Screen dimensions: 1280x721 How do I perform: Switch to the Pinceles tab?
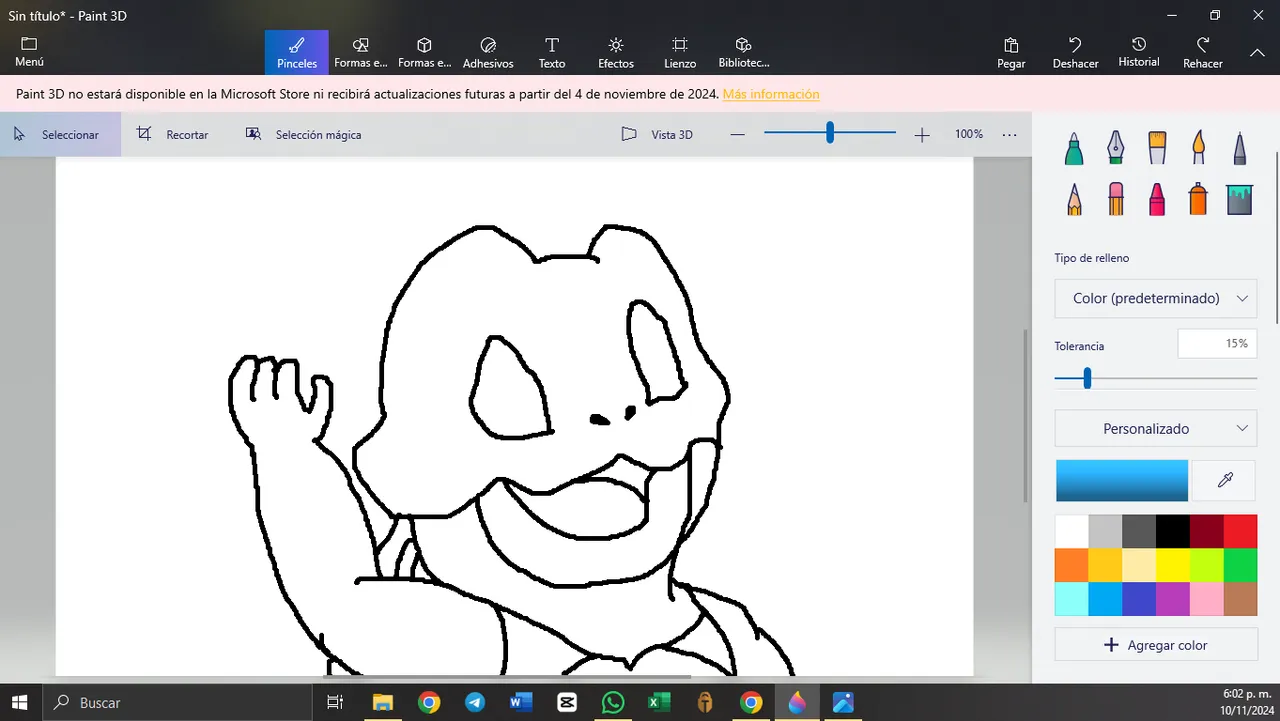pyautogui.click(x=297, y=53)
